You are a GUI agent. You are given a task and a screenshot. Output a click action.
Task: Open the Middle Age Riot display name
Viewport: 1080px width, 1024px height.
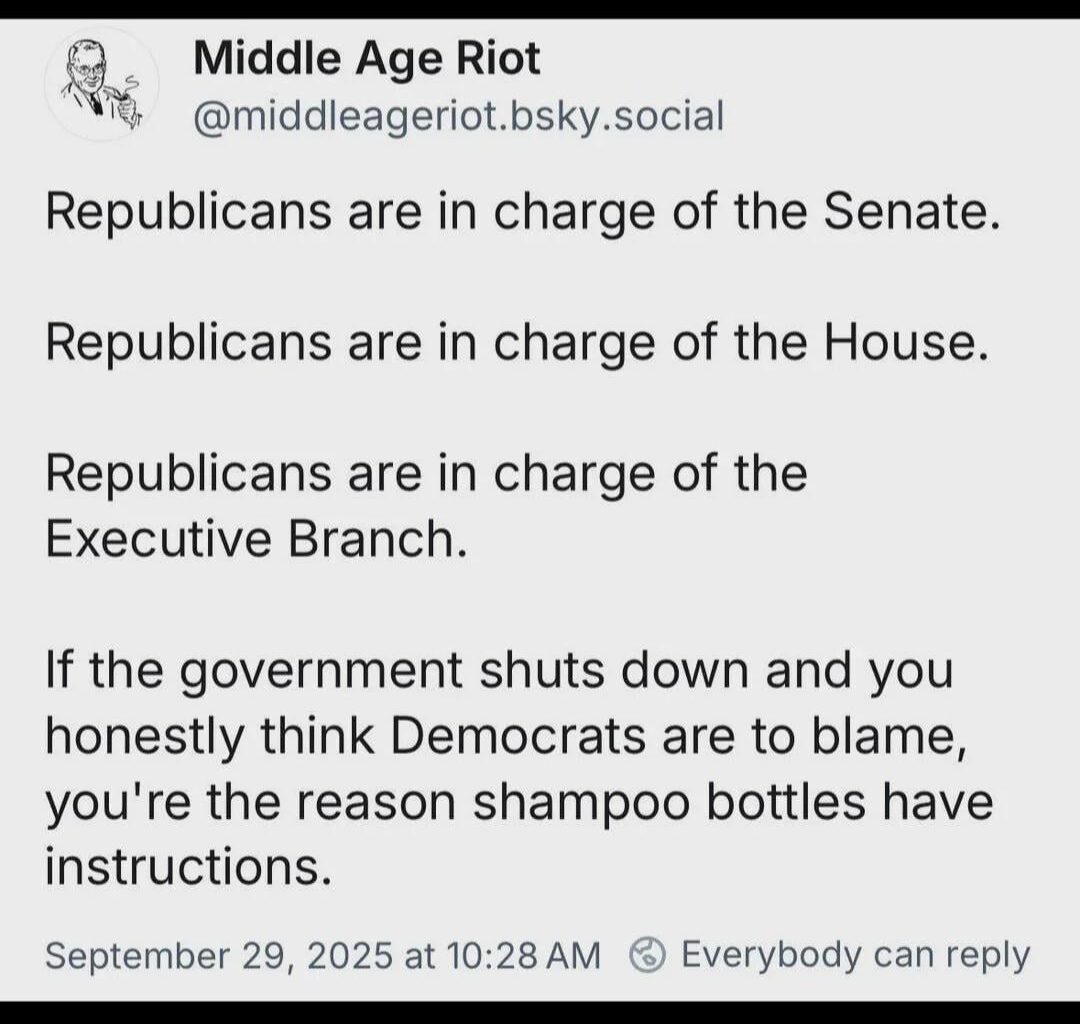coord(366,59)
